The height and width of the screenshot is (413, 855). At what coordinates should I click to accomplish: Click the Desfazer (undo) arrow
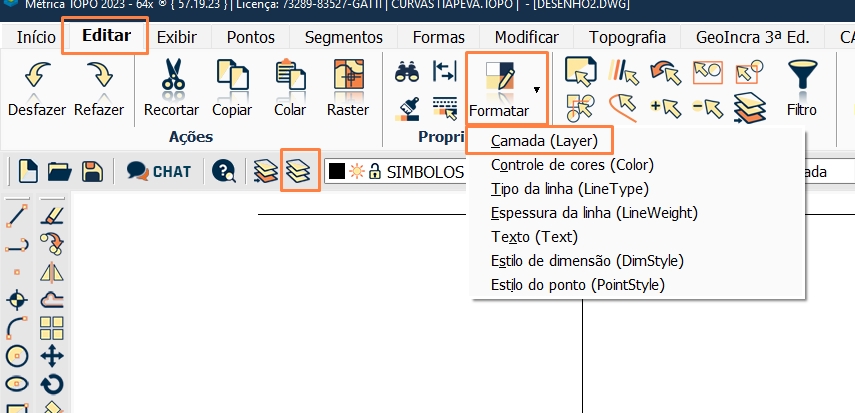(x=37, y=75)
